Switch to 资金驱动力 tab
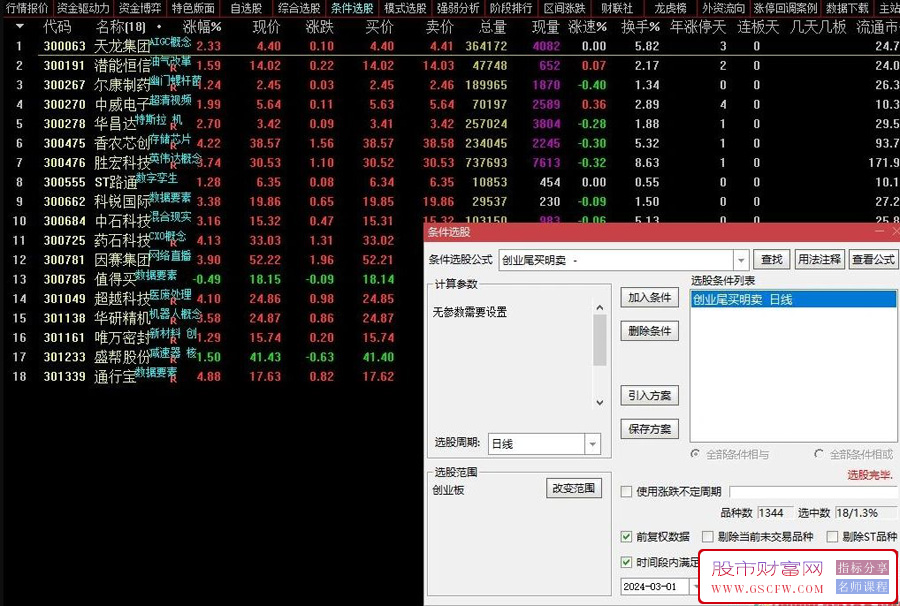Screen dimensions: 900x606 83,8
